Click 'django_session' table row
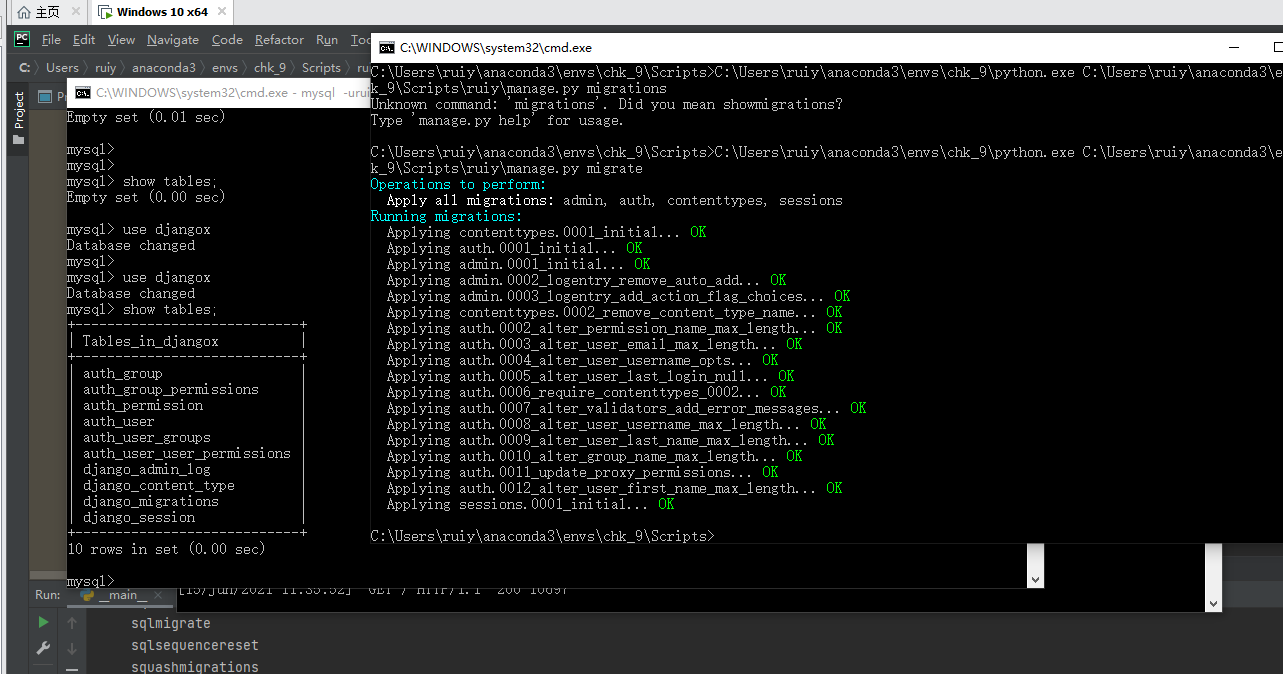This screenshot has height=674, width=1283. (139, 517)
